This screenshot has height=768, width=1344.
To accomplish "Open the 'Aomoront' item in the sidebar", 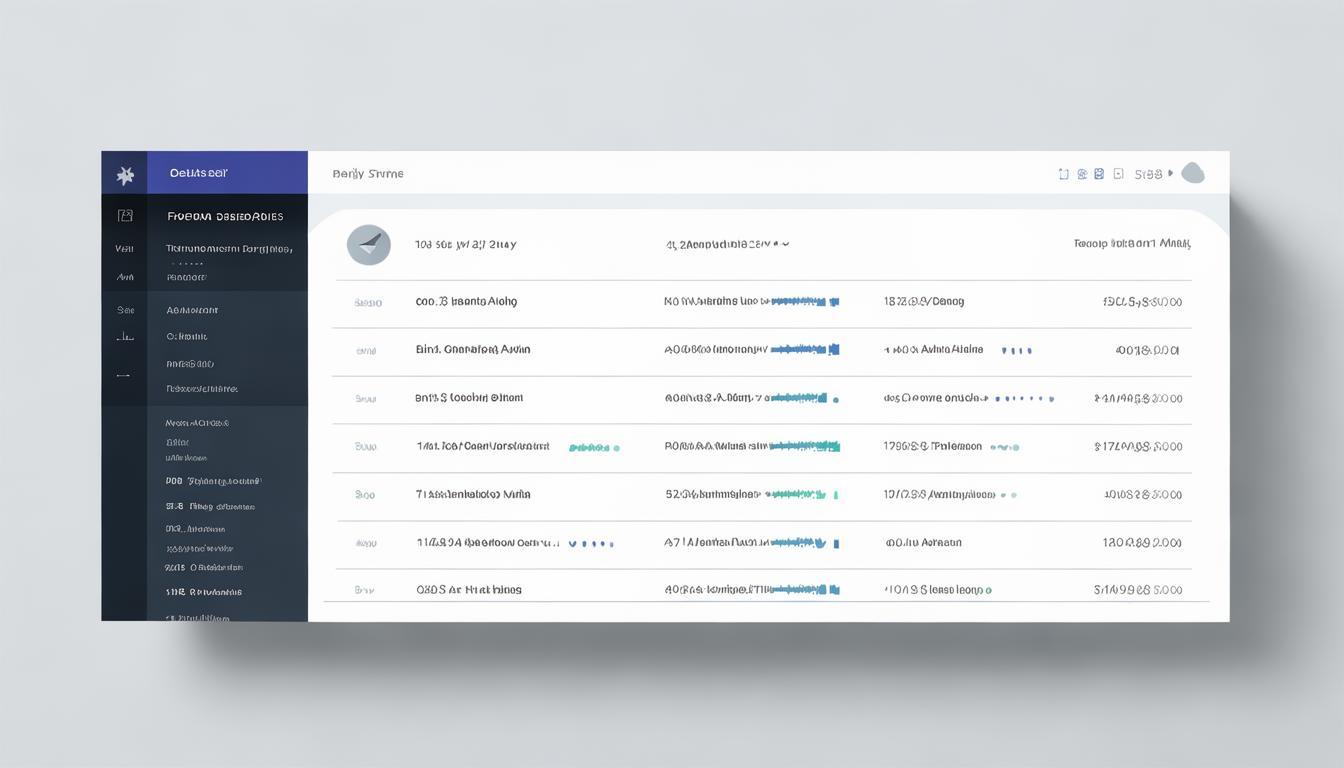I will (192, 310).
